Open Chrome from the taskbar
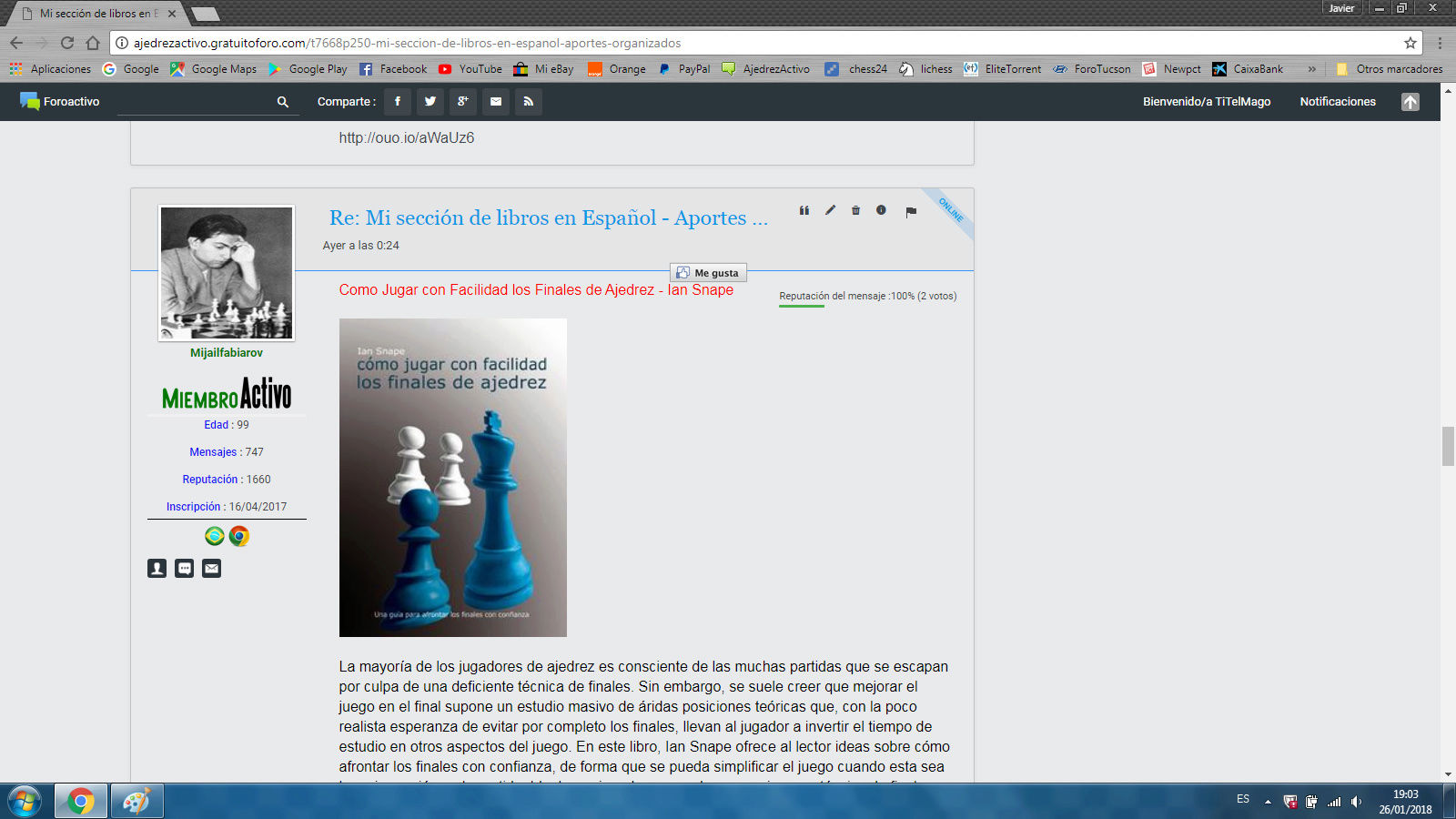1456x819 pixels. 80,802
